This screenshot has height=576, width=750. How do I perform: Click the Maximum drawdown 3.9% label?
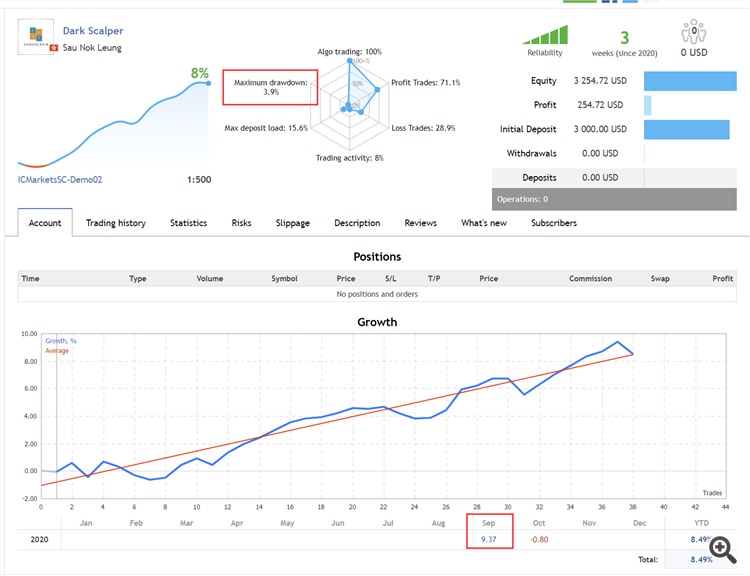click(x=271, y=87)
